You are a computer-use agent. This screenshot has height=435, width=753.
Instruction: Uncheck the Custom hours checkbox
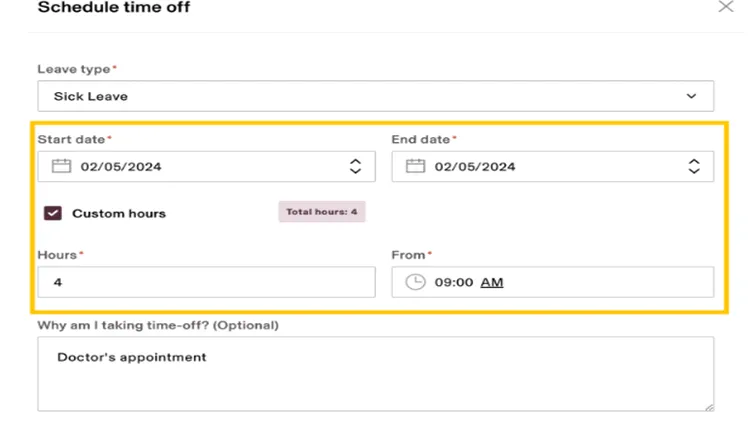click(53, 213)
